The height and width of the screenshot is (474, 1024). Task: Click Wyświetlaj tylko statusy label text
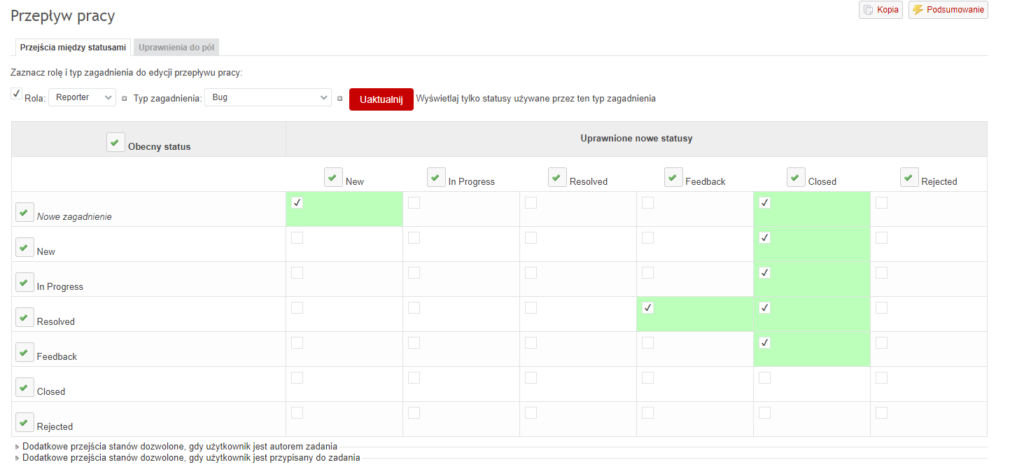(x=536, y=99)
